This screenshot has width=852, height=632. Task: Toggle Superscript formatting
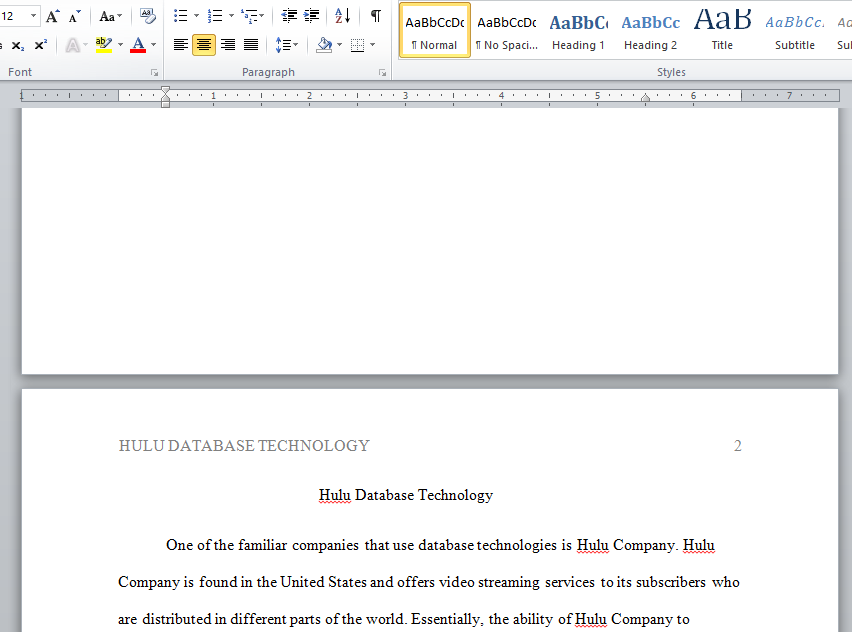41,45
